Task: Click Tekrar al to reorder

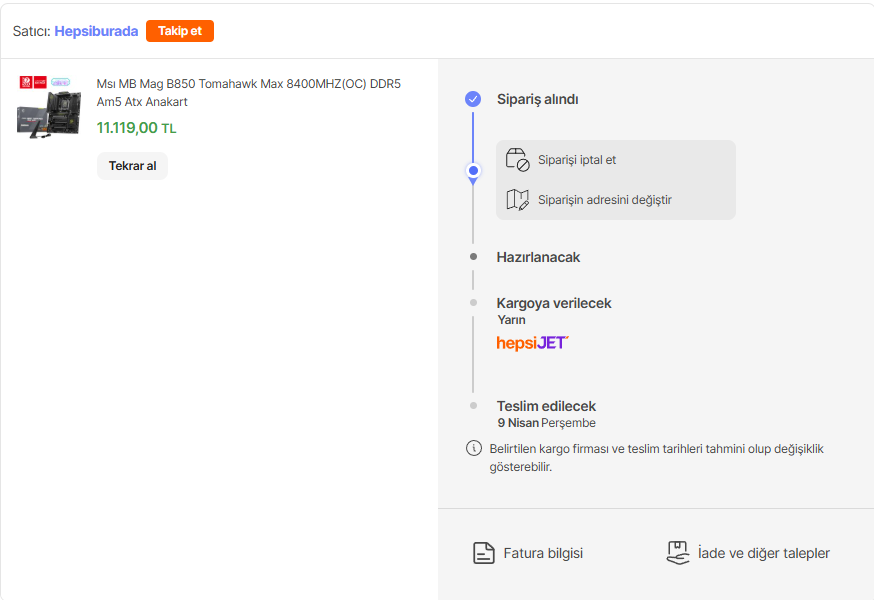Action: click(132, 166)
